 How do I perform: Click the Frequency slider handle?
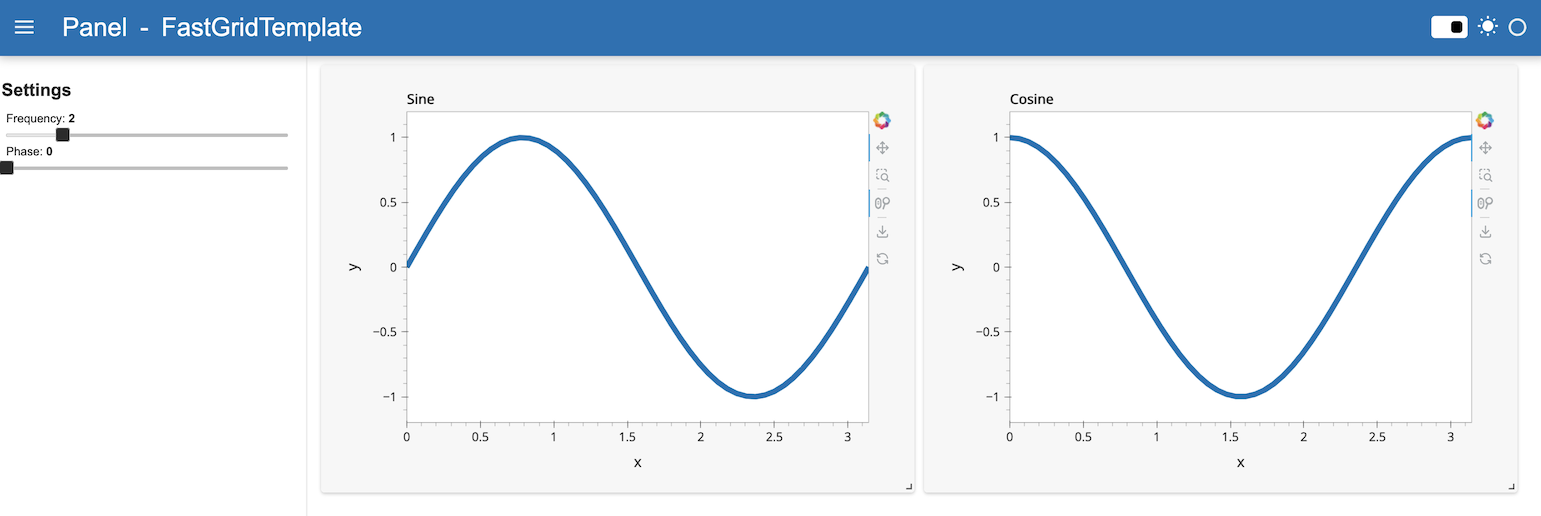[x=62, y=135]
